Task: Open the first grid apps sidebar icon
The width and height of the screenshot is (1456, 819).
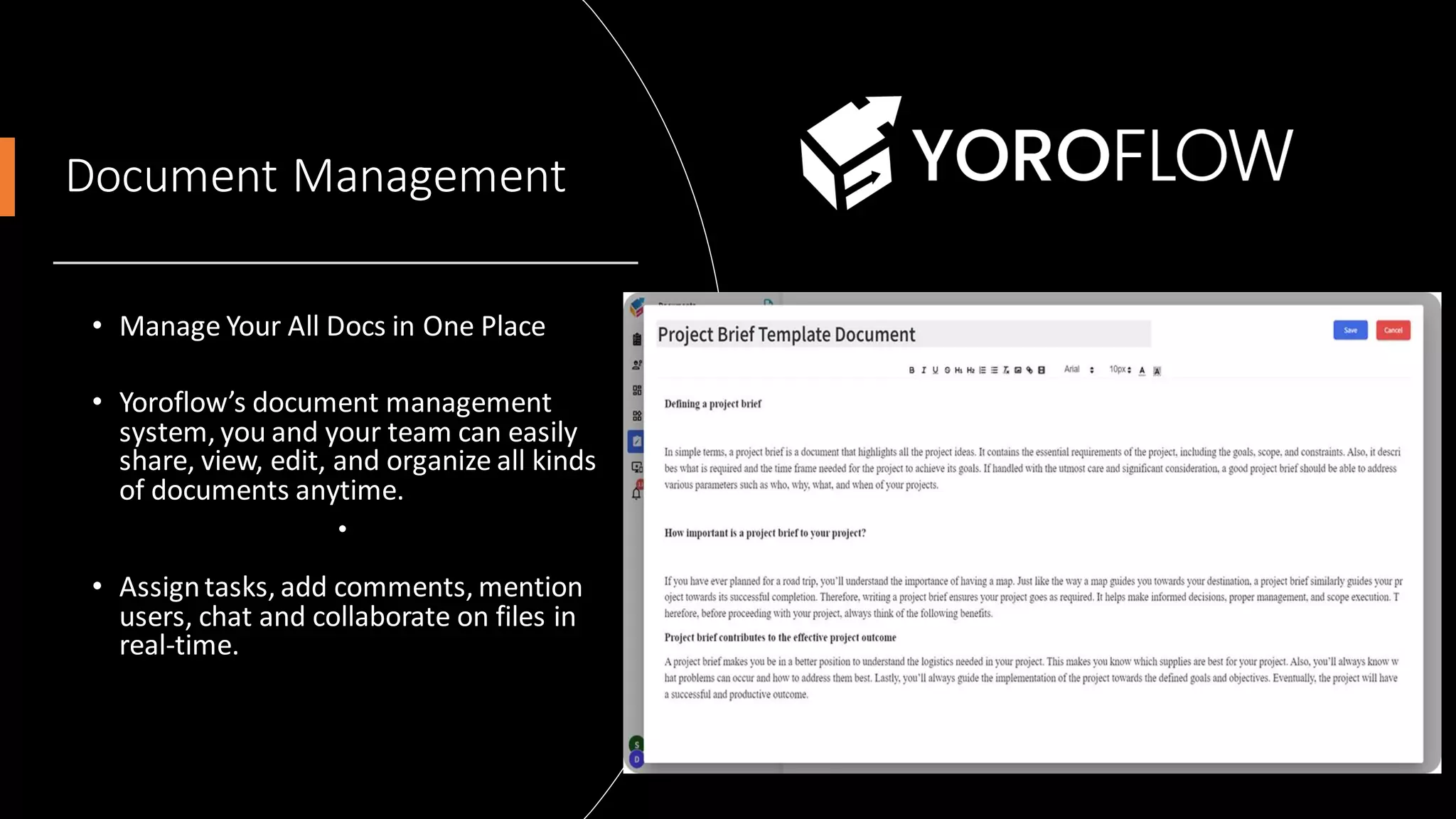Action: [636, 390]
